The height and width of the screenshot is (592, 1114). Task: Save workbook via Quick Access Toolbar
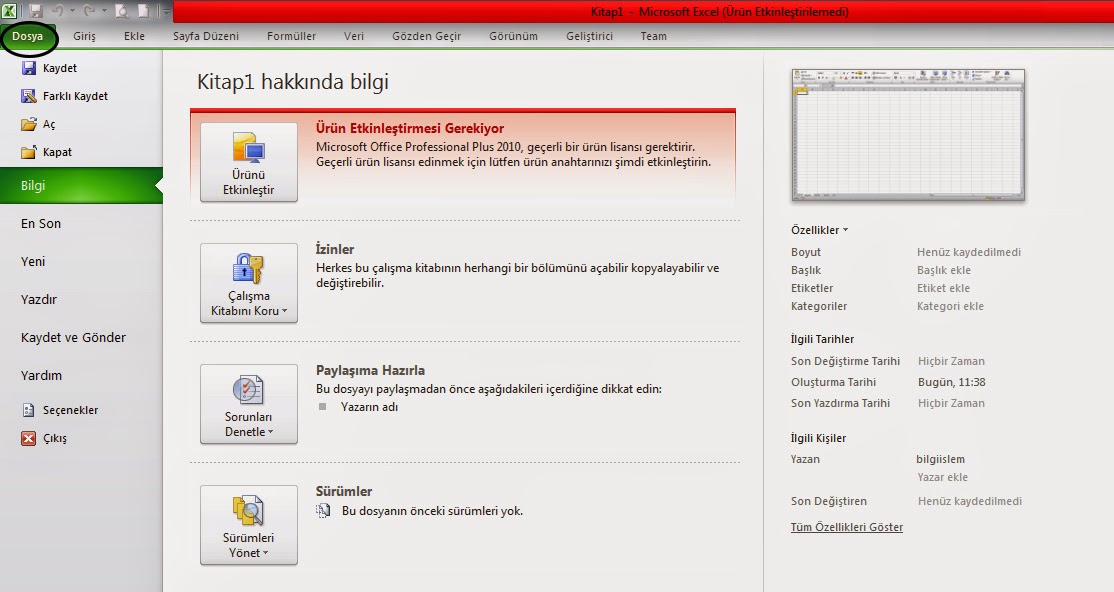(x=37, y=9)
